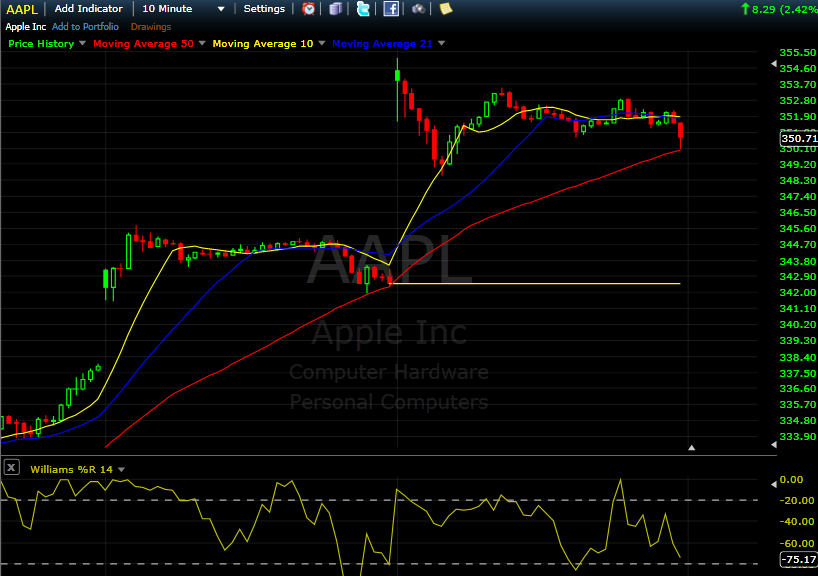Click the Moving Average 10 label
This screenshot has width=818, height=576.
click(263, 44)
